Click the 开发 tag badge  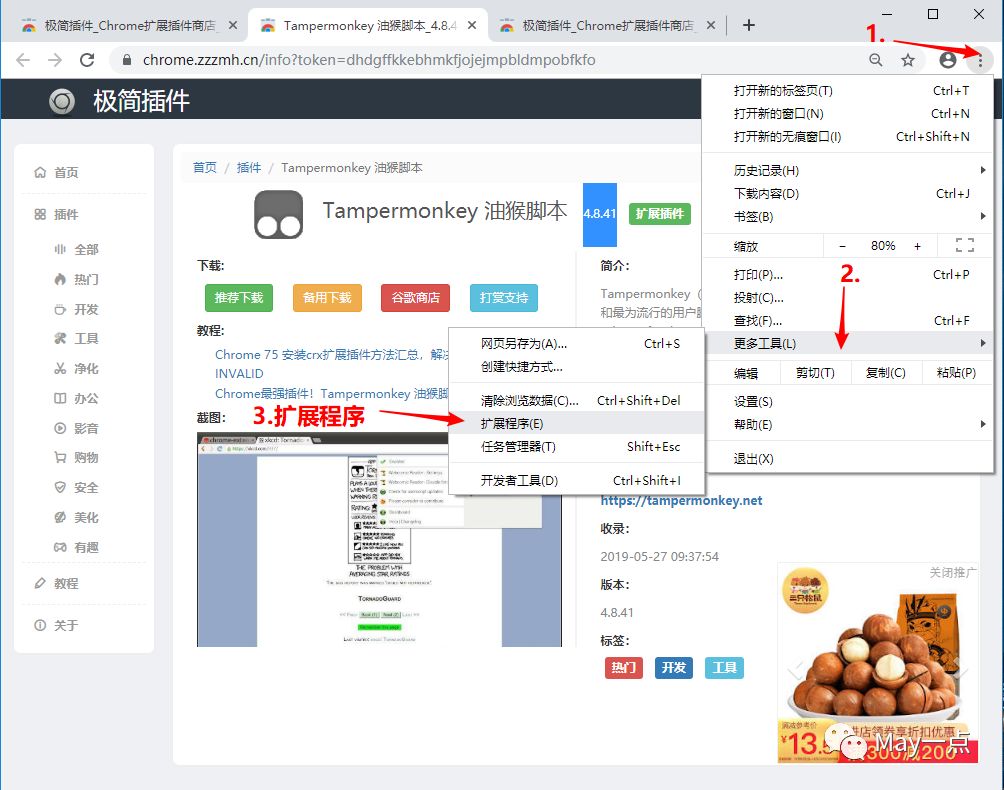click(674, 668)
